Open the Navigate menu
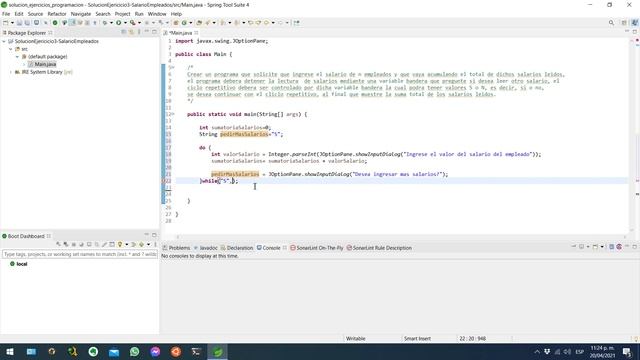 coord(81,14)
